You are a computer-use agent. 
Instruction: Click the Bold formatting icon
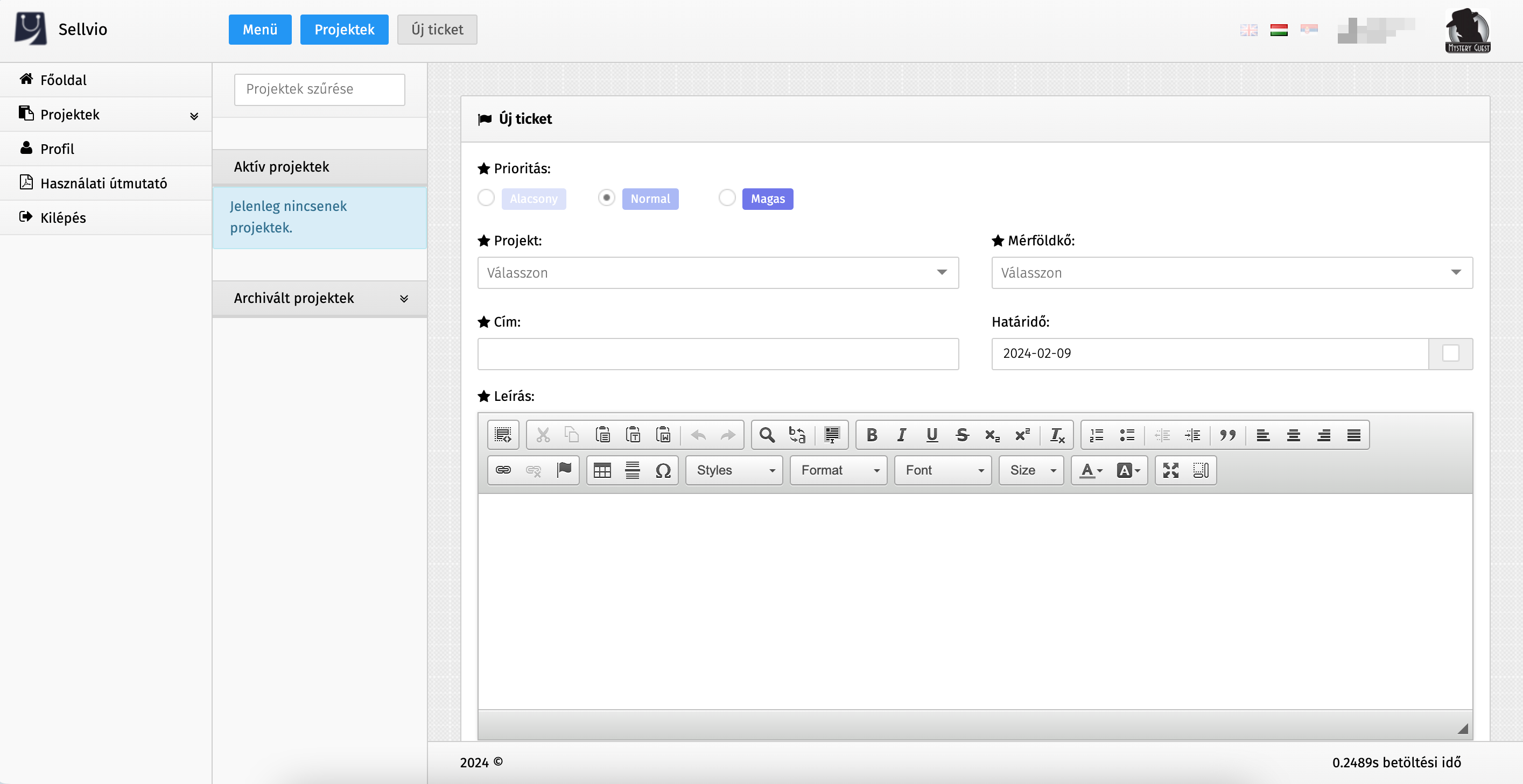(x=872, y=435)
